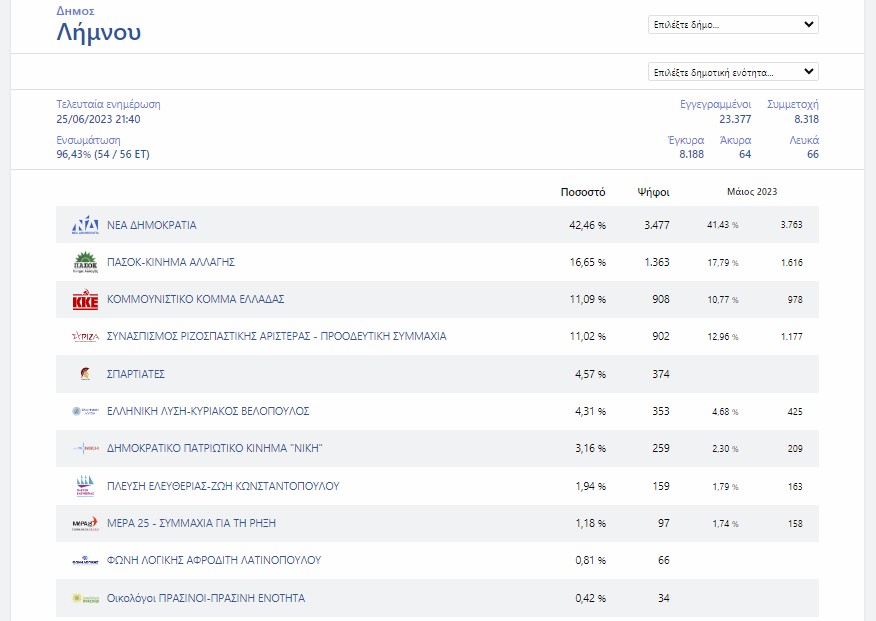Click the '41,43 %' May 2023 cell
Image resolution: width=876 pixels, height=621 pixels.
pyautogui.click(x=723, y=224)
